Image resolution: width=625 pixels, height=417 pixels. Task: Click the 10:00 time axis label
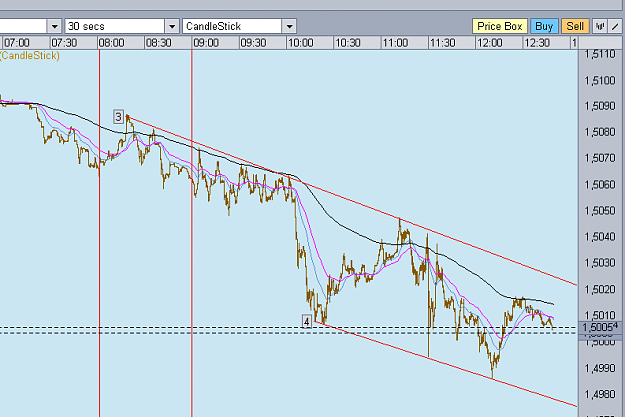tap(300, 43)
